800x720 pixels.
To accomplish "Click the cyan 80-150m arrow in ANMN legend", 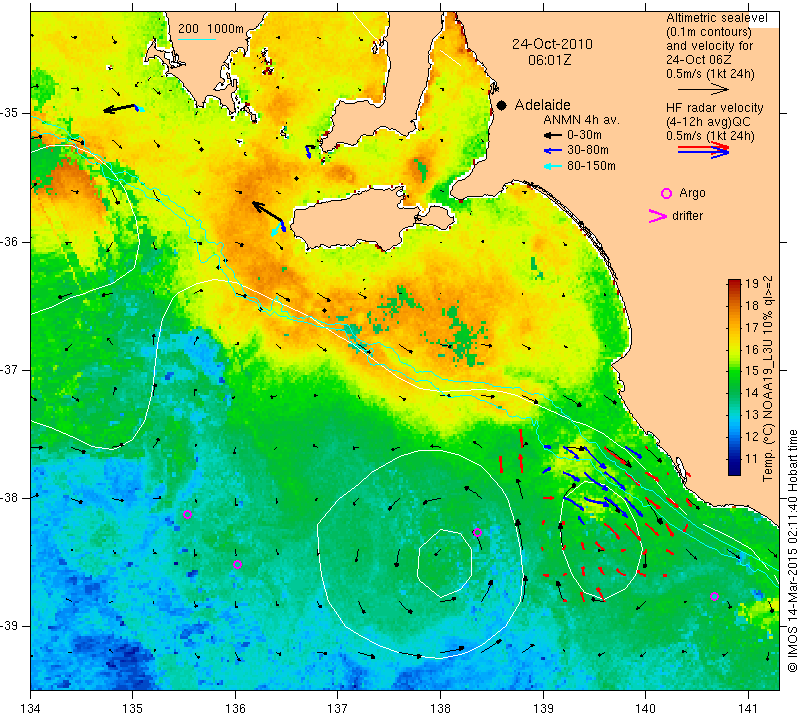I will 553,166.
